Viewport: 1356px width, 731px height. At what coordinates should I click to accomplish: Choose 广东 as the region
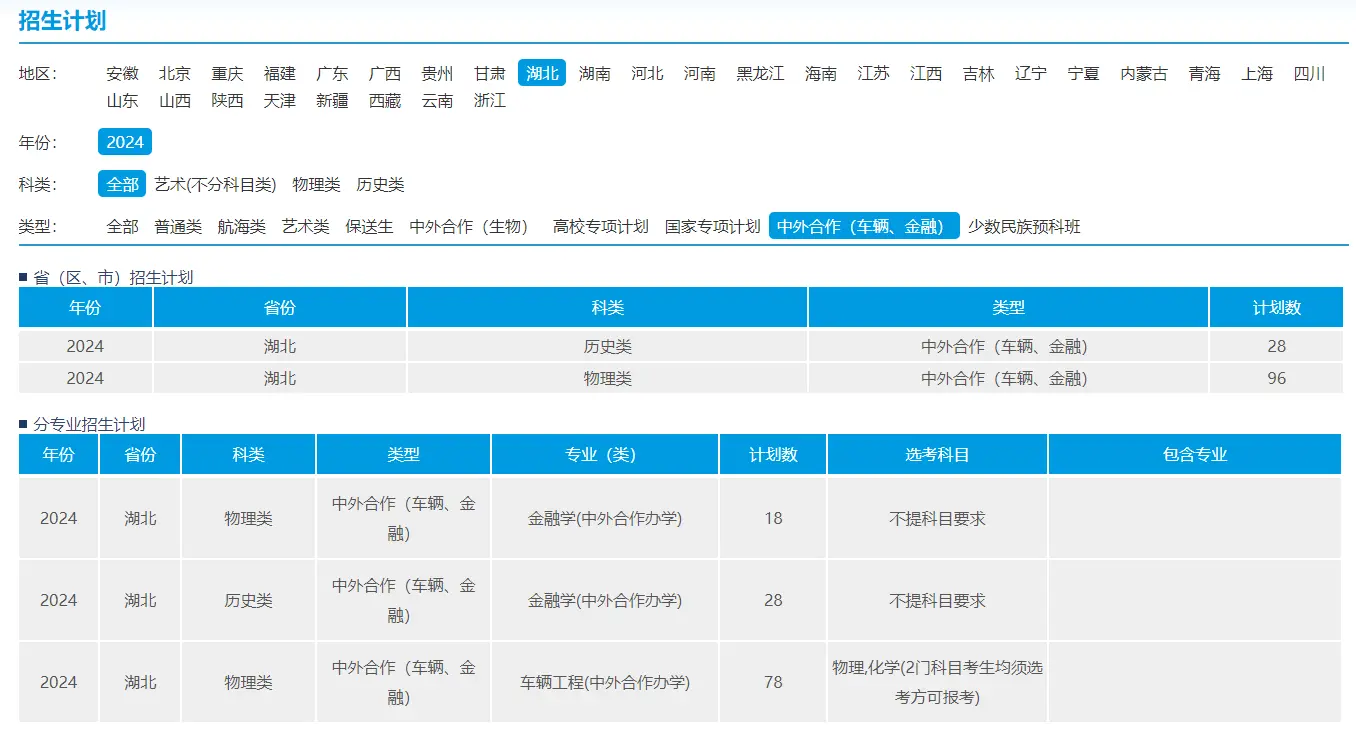pyautogui.click(x=332, y=73)
